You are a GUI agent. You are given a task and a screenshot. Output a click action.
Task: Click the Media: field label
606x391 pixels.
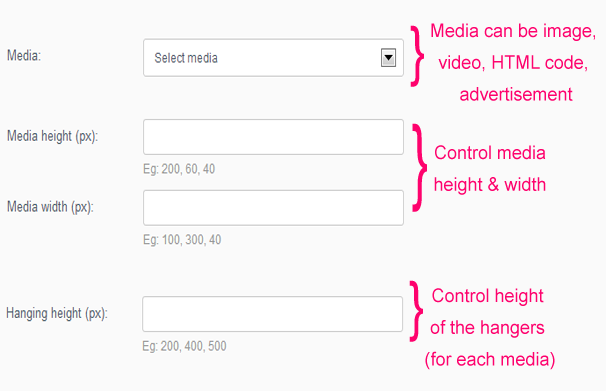[24, 56]
